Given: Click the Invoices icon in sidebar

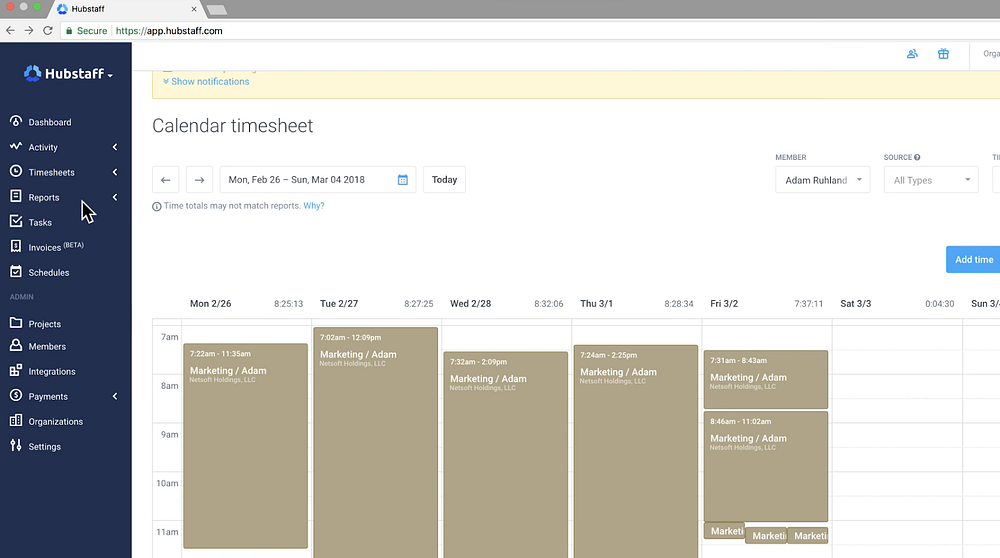Looking at the screenshot, I should [x=16, y=246].
